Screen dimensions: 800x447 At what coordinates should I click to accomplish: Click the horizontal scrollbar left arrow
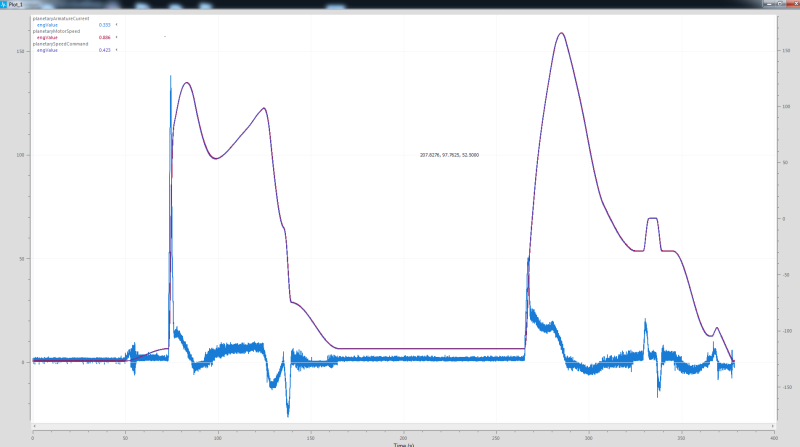34,426
